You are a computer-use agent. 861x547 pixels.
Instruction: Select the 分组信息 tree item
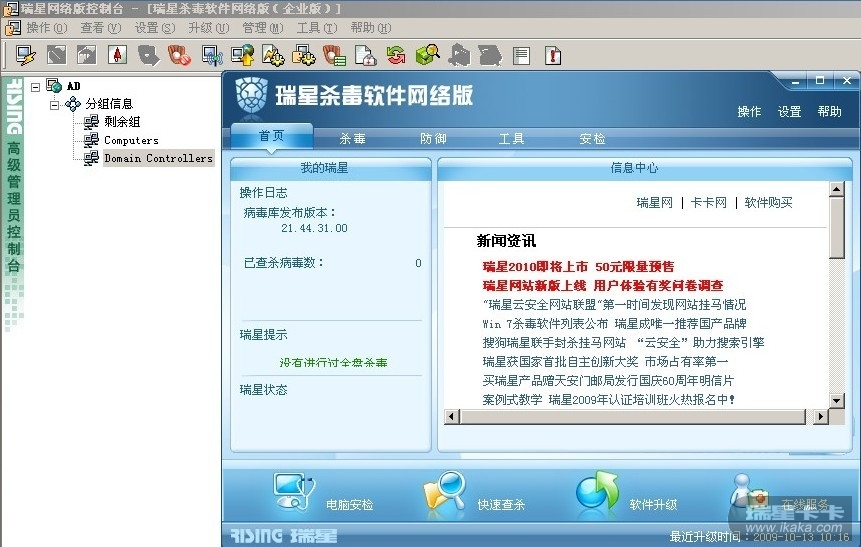click(109, 104)
